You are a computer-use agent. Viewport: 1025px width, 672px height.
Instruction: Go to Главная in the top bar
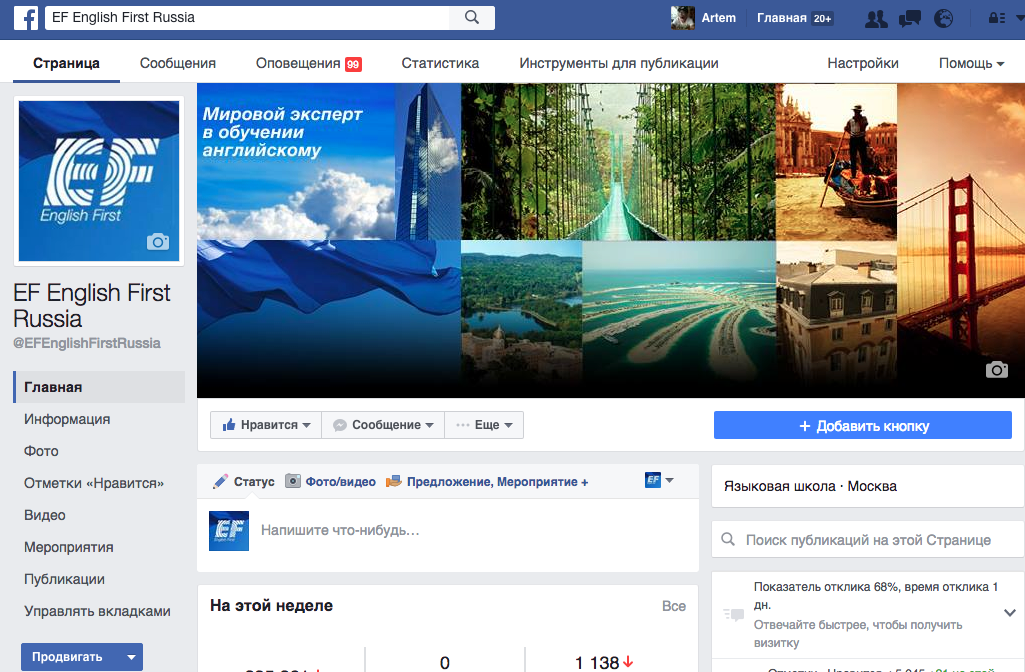pyautogui.click(x=781, y=18)
